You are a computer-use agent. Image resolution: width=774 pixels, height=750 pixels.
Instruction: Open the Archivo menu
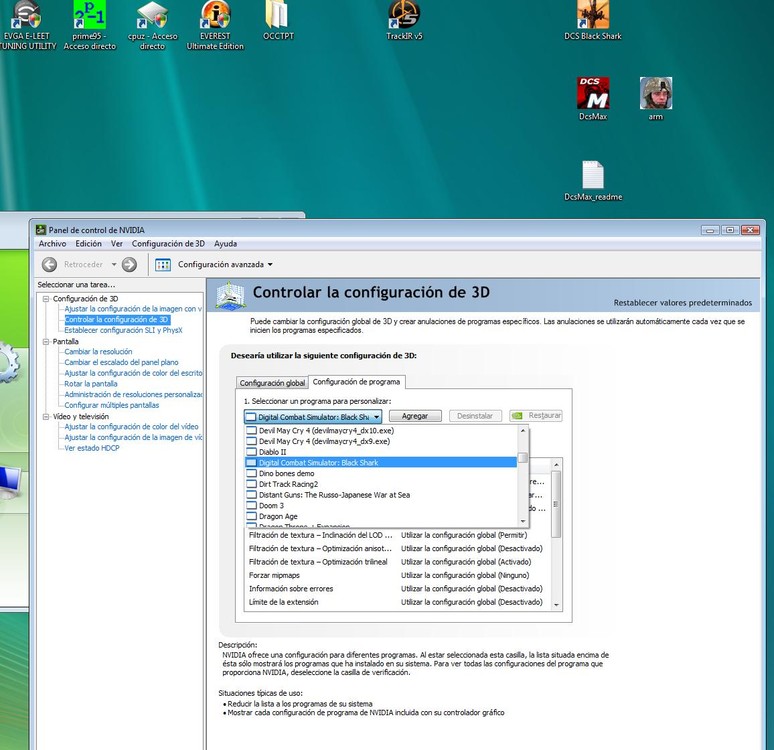pyautogui.click(x=52, y=244)
